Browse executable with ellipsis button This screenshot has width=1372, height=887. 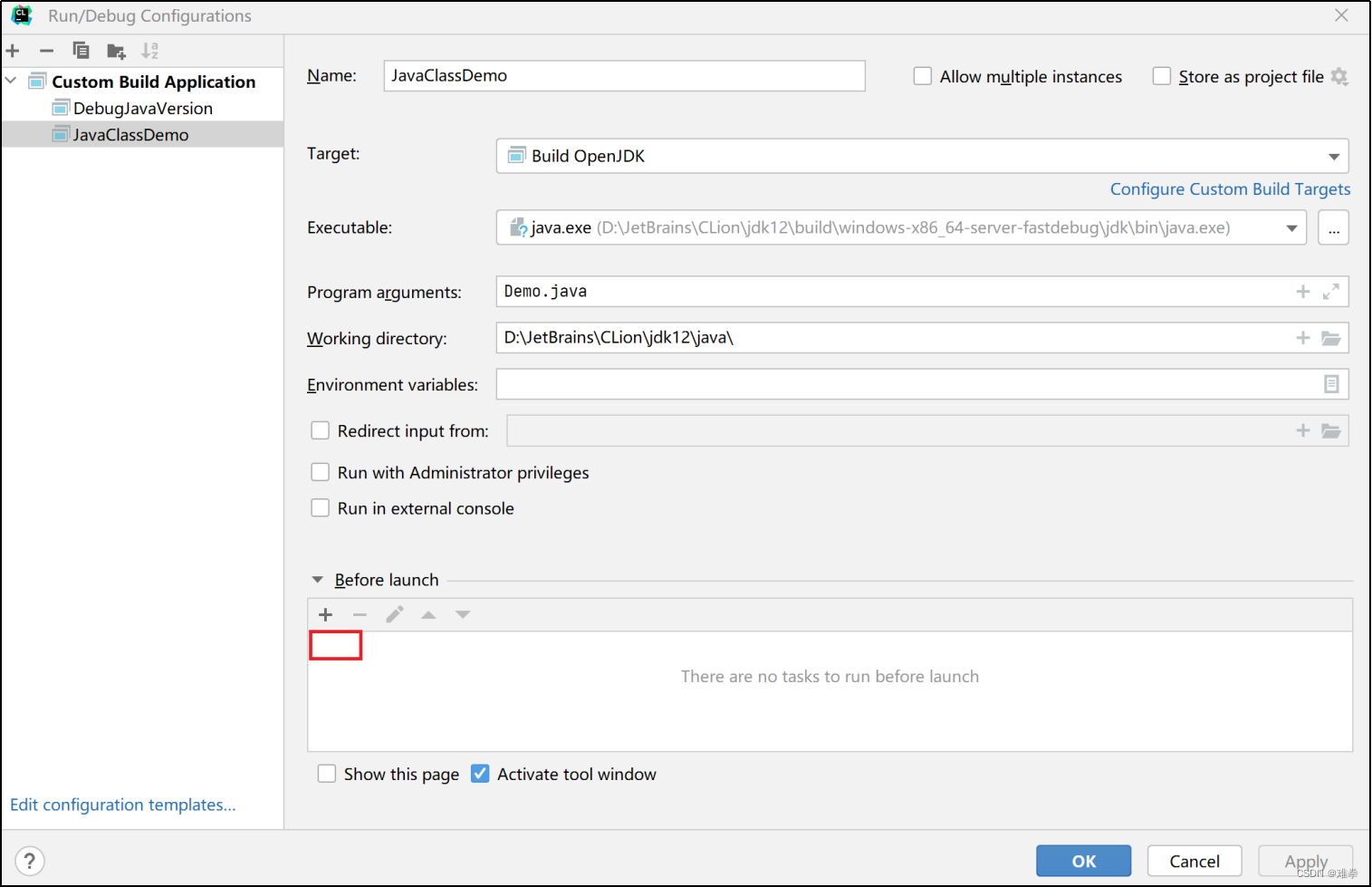click(1333, 228)
